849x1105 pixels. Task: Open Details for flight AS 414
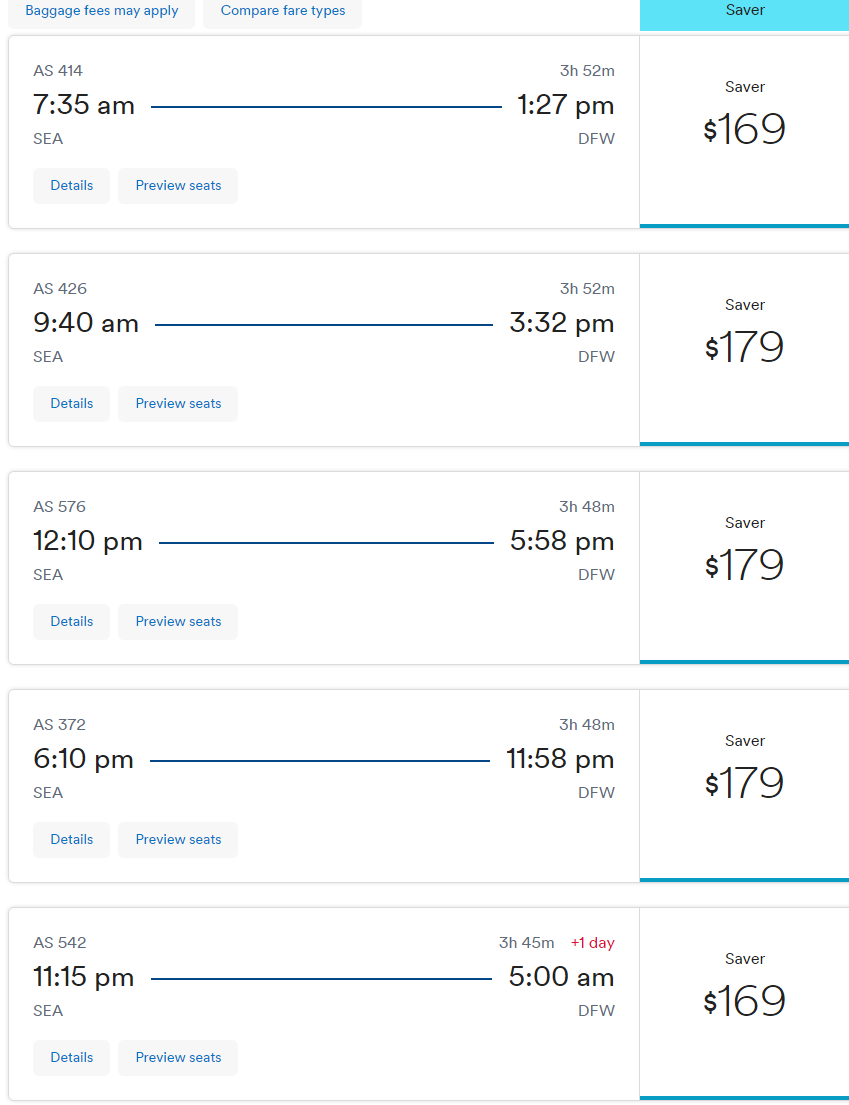click(71, 185)
